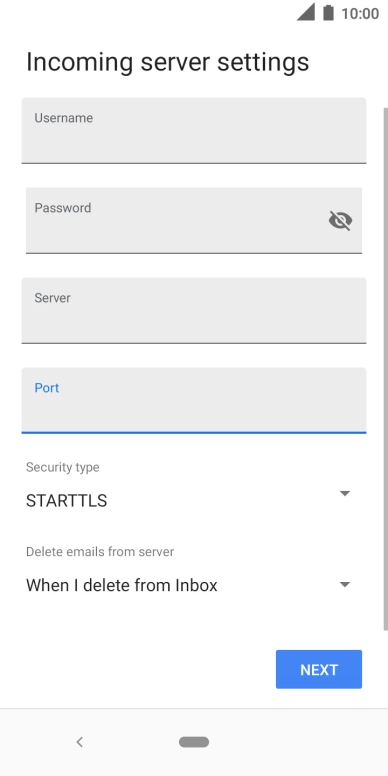Tap the signal strength icon
Screen dimensions: 388x776
click(x=306, y=12)
